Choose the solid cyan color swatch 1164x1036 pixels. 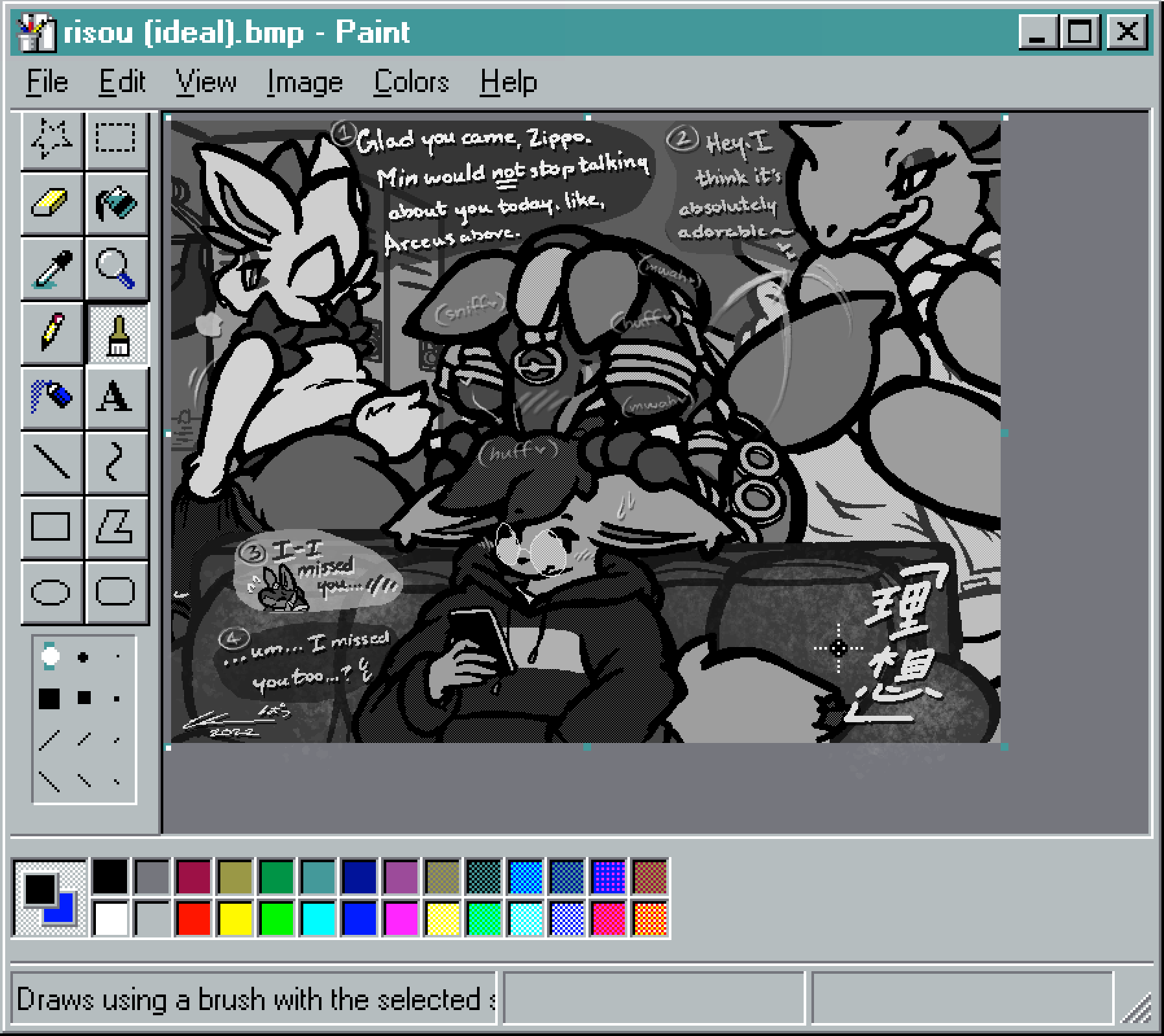318,918
